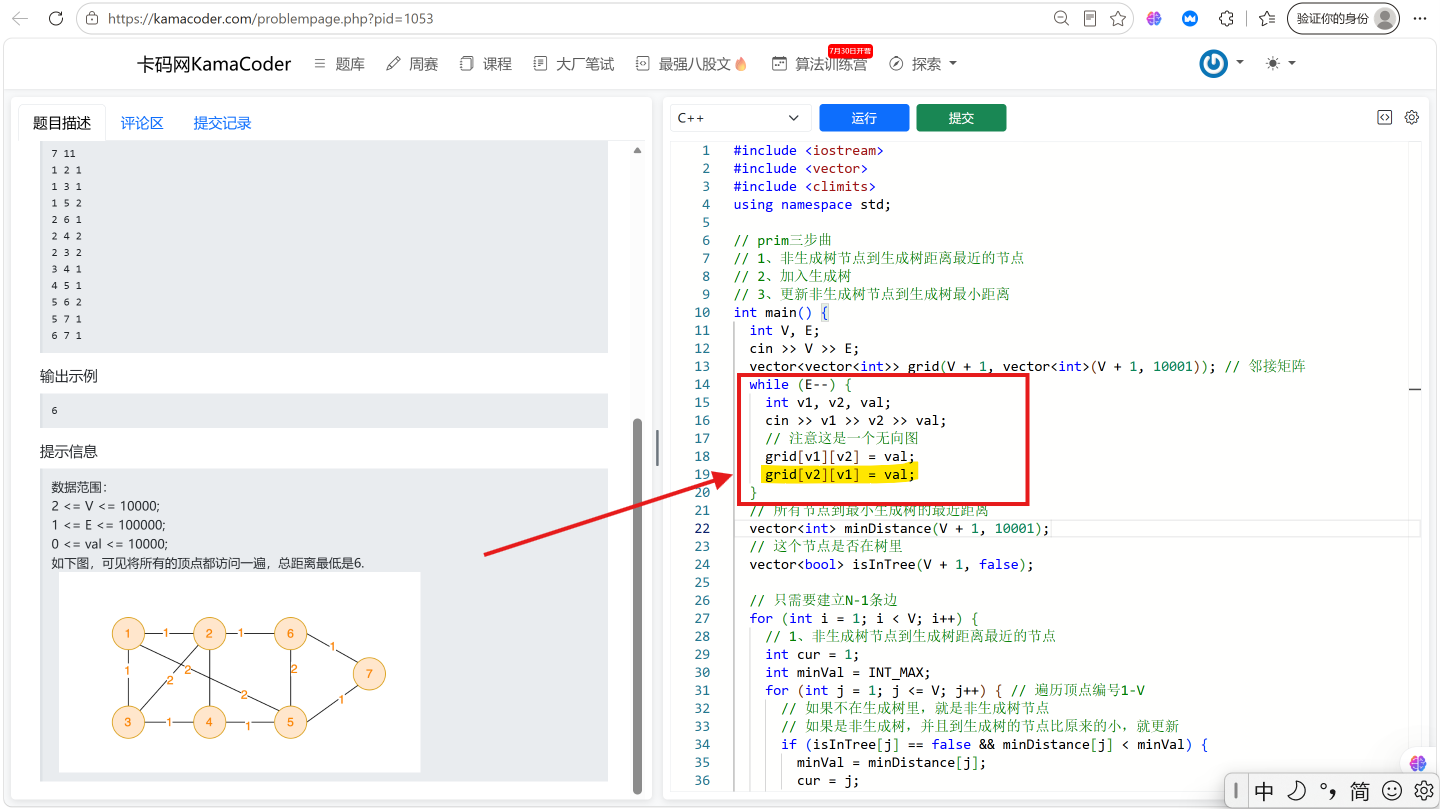Click the green 提交 button

pyautogui.click(x=961, y=118)
